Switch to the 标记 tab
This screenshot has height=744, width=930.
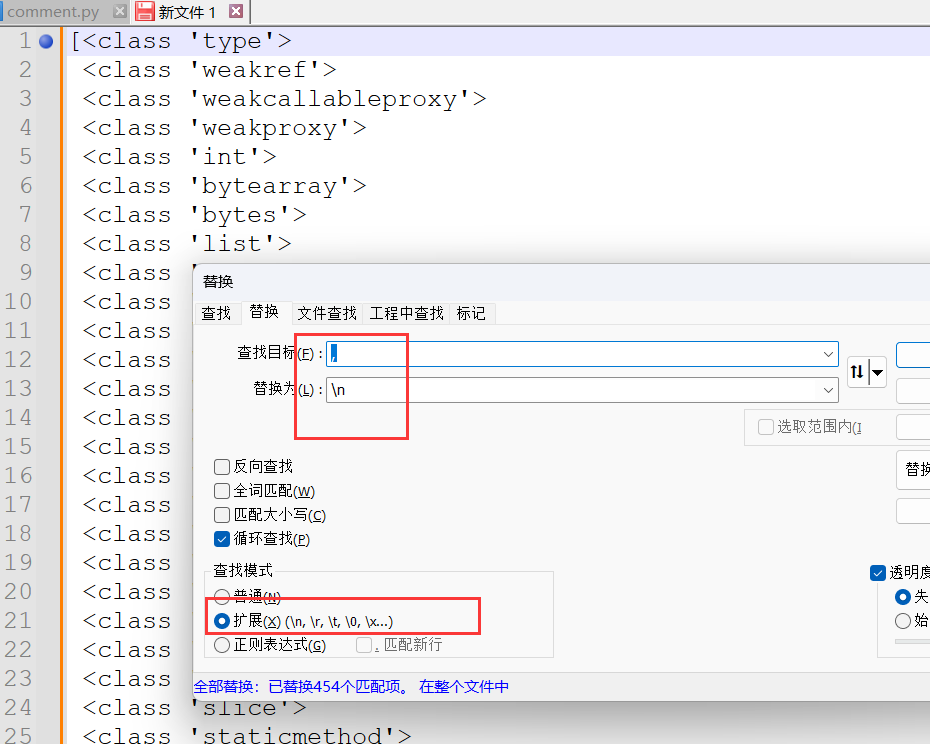[471, 313]
